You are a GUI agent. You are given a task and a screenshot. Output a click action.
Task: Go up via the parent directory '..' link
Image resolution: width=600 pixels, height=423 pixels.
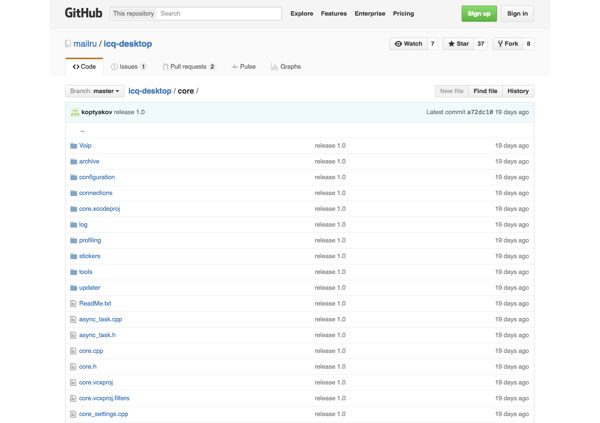pos(82,131)
